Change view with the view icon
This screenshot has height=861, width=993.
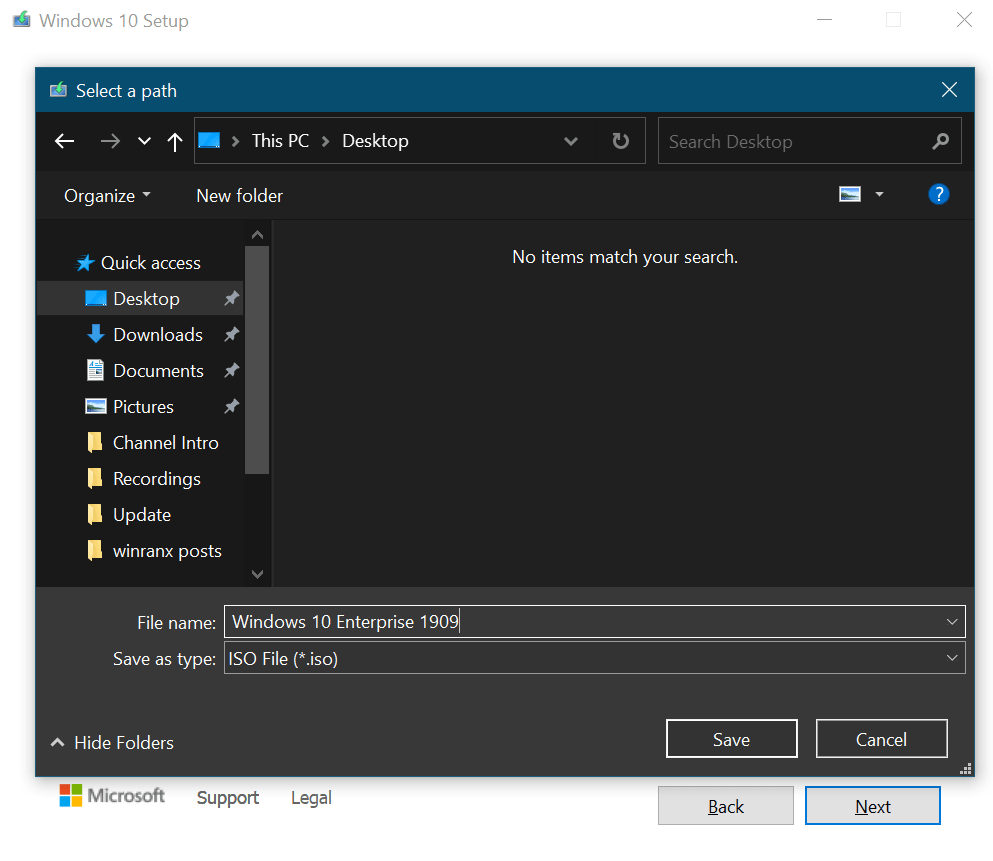pyautogui.click(x=850, y=194)
